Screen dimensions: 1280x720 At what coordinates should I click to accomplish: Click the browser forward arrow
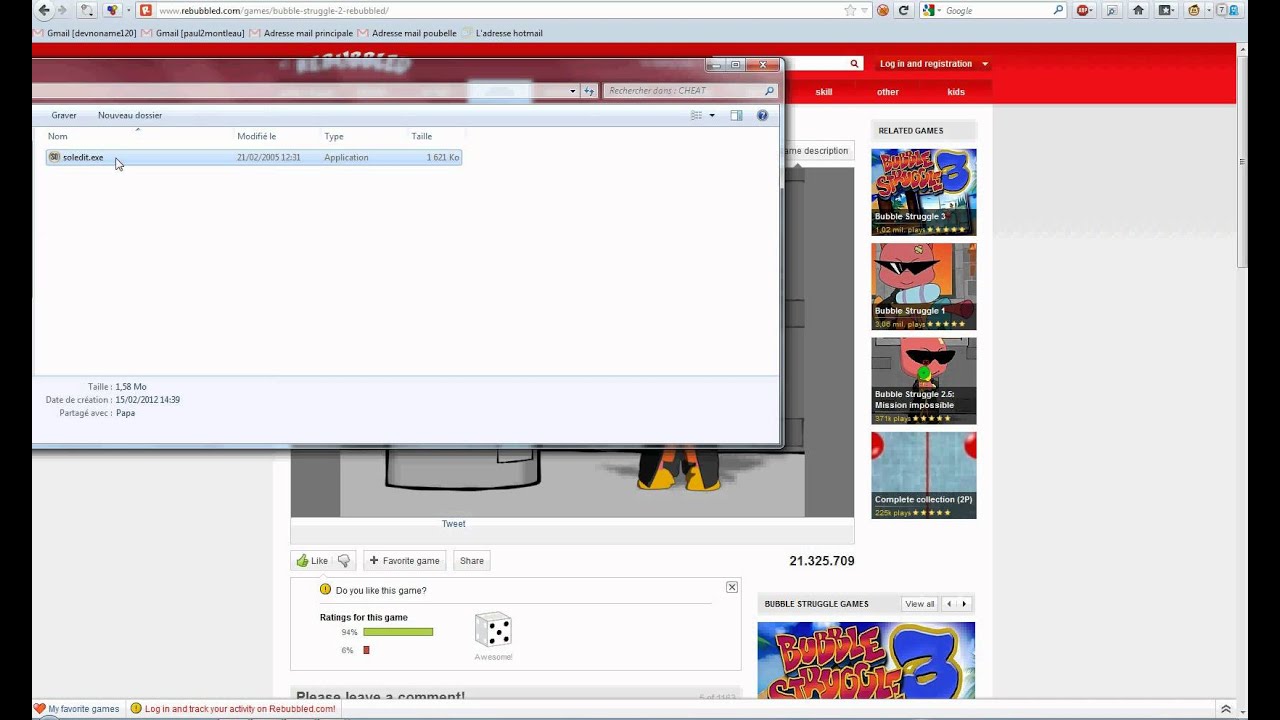[63, 10]
